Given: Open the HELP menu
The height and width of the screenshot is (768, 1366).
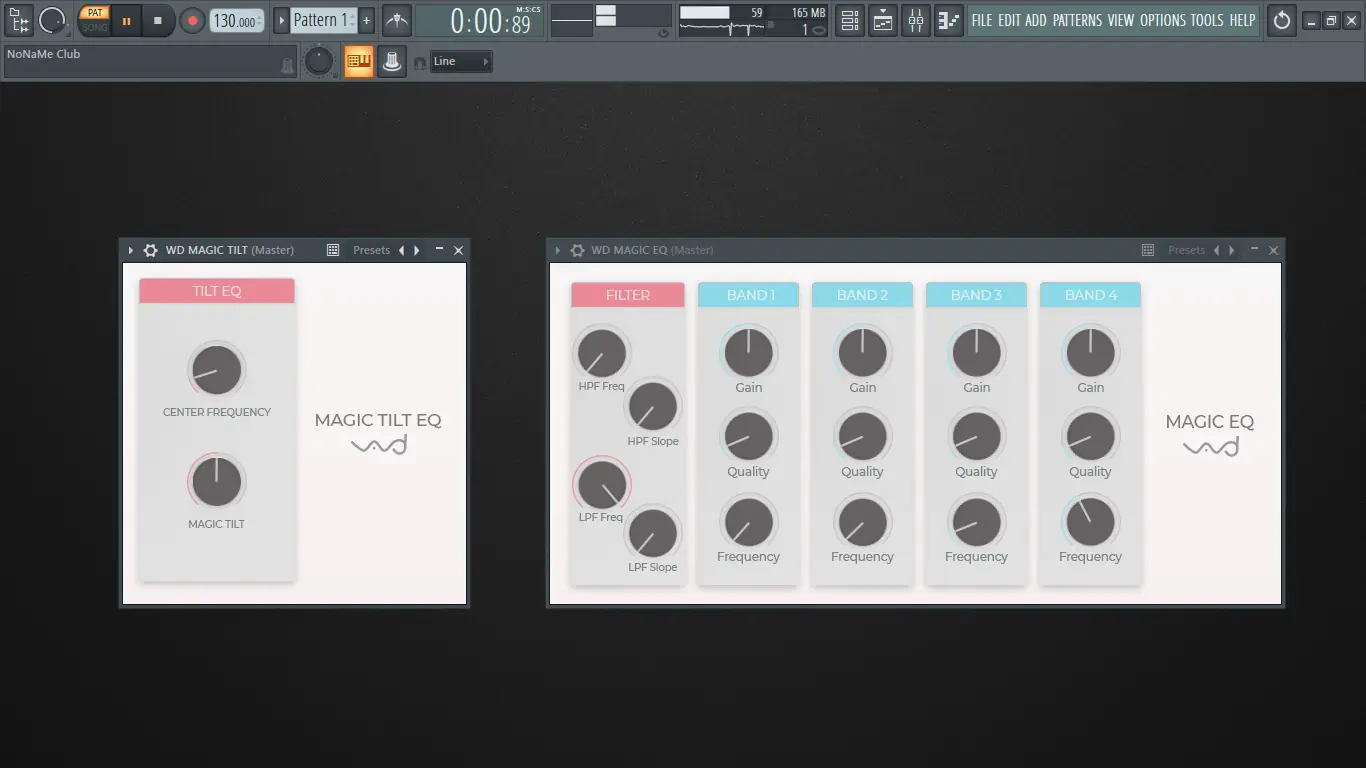Looking at the screenshot, I should pyautogui.click(x=1242, y=20).
